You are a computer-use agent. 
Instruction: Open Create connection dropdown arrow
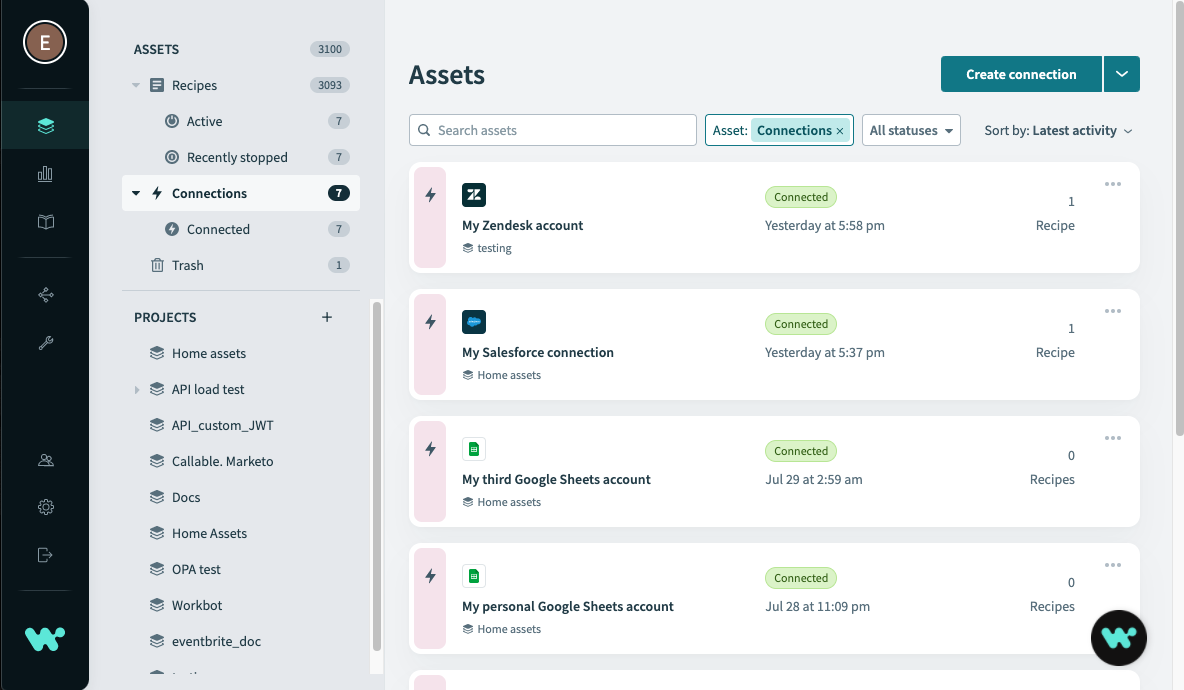pyautogui.click(x=1122, y=74)
